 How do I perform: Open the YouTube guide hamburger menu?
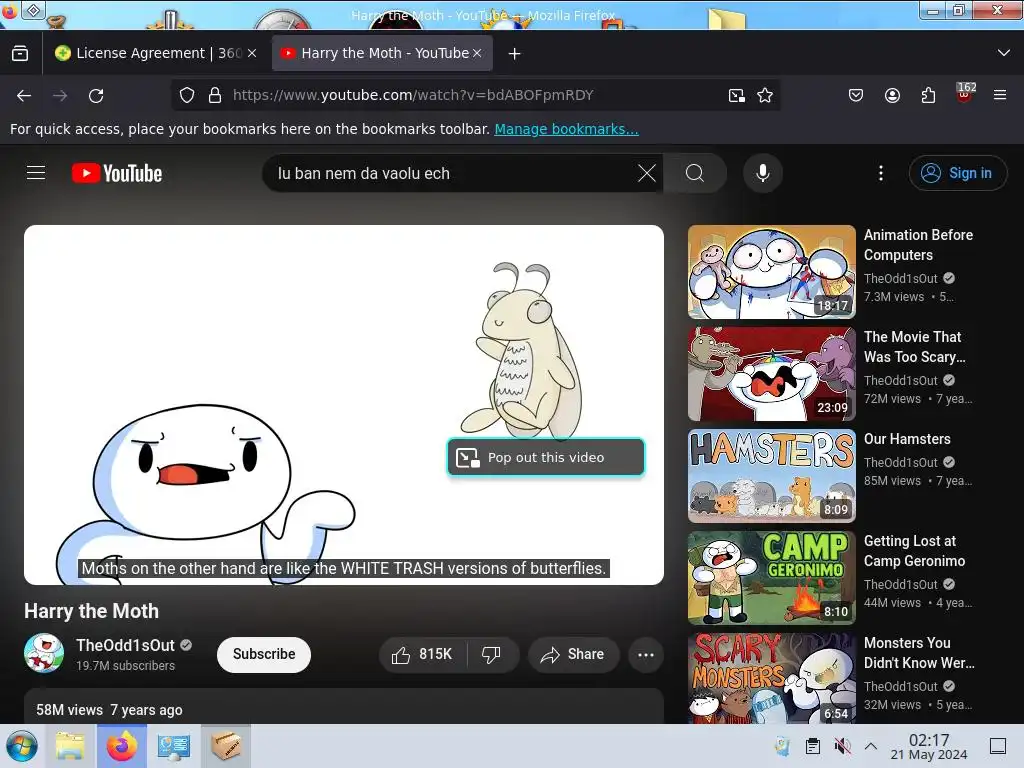[x=36, y=173]
